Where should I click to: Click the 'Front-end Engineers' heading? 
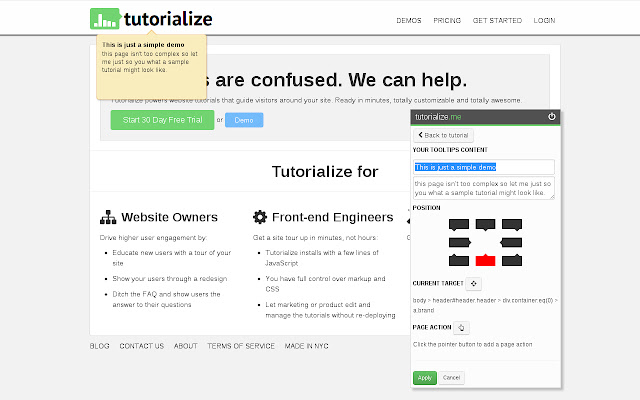click(x=333, y=217)
